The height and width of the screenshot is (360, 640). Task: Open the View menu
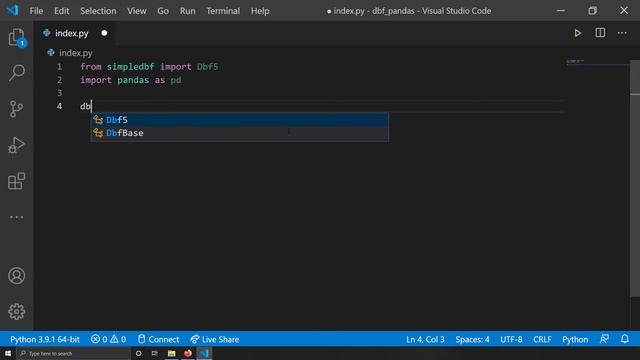coord(136,11)
